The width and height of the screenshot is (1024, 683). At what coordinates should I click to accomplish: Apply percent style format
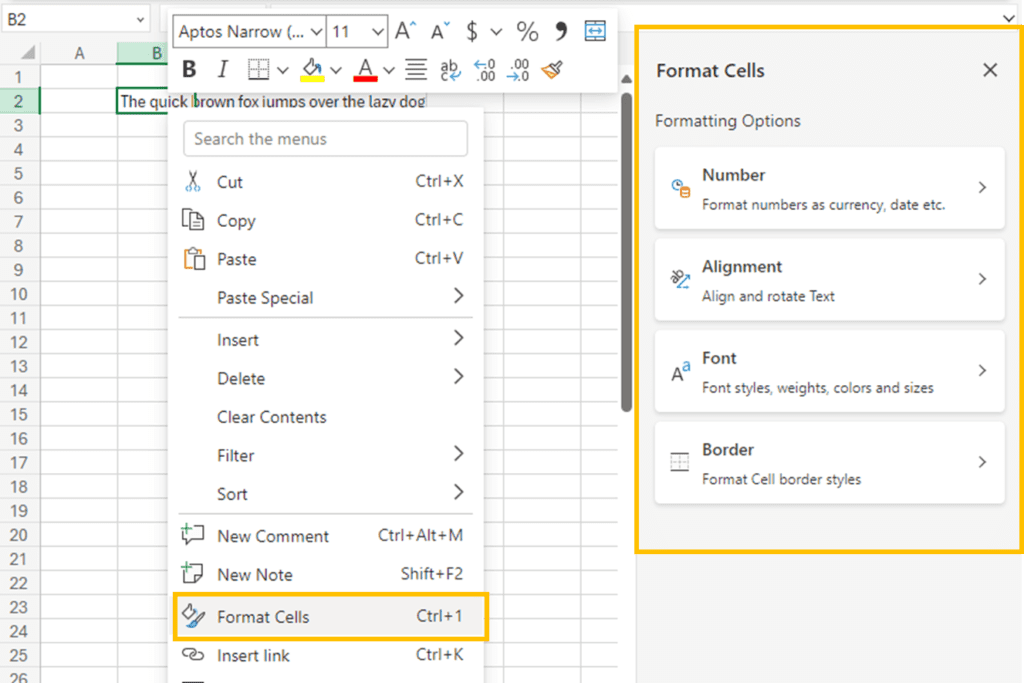[x=527, y=31]
